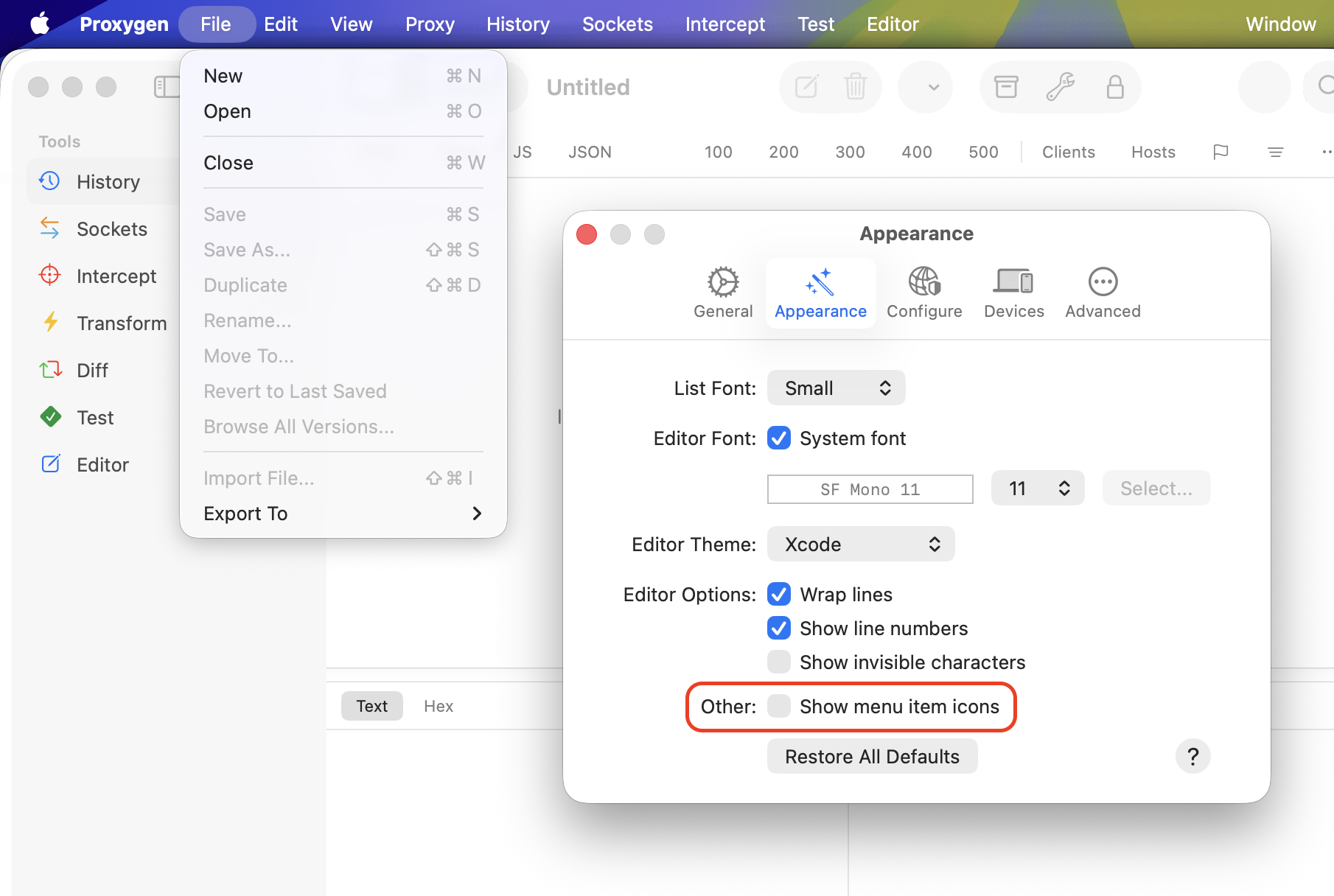Open the Intercept menu in the menu bar

tap(724, 24)
